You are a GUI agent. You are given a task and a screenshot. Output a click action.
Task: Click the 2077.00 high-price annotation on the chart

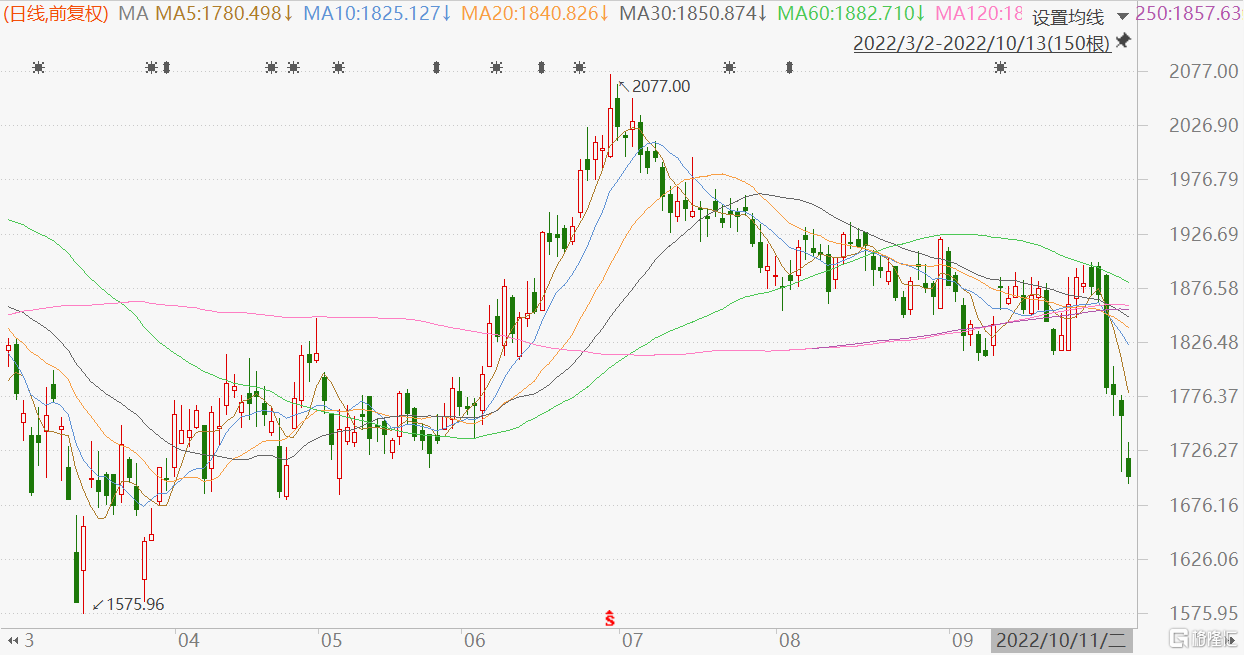pos(660,87)
